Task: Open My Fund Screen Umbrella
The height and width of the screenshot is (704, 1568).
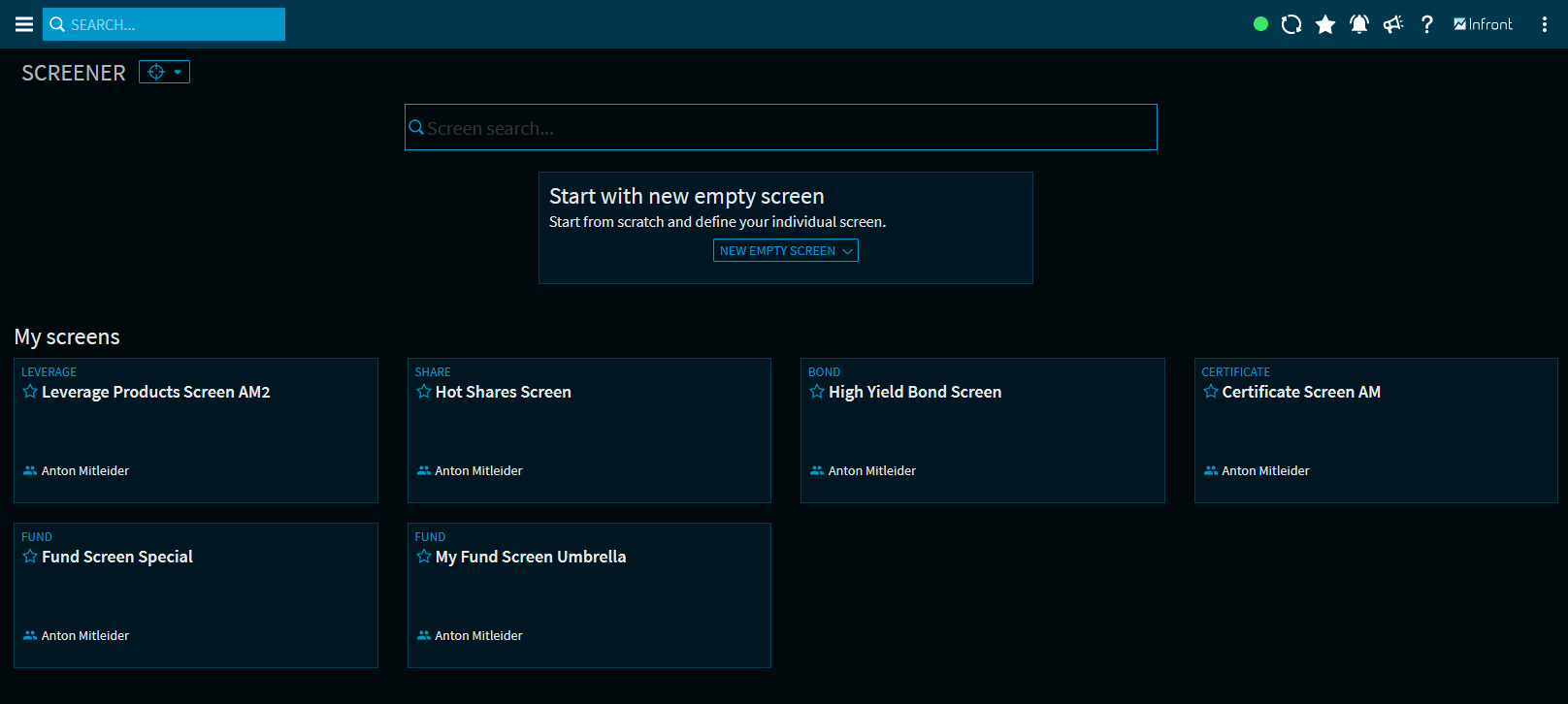Action: pos(530,558)
